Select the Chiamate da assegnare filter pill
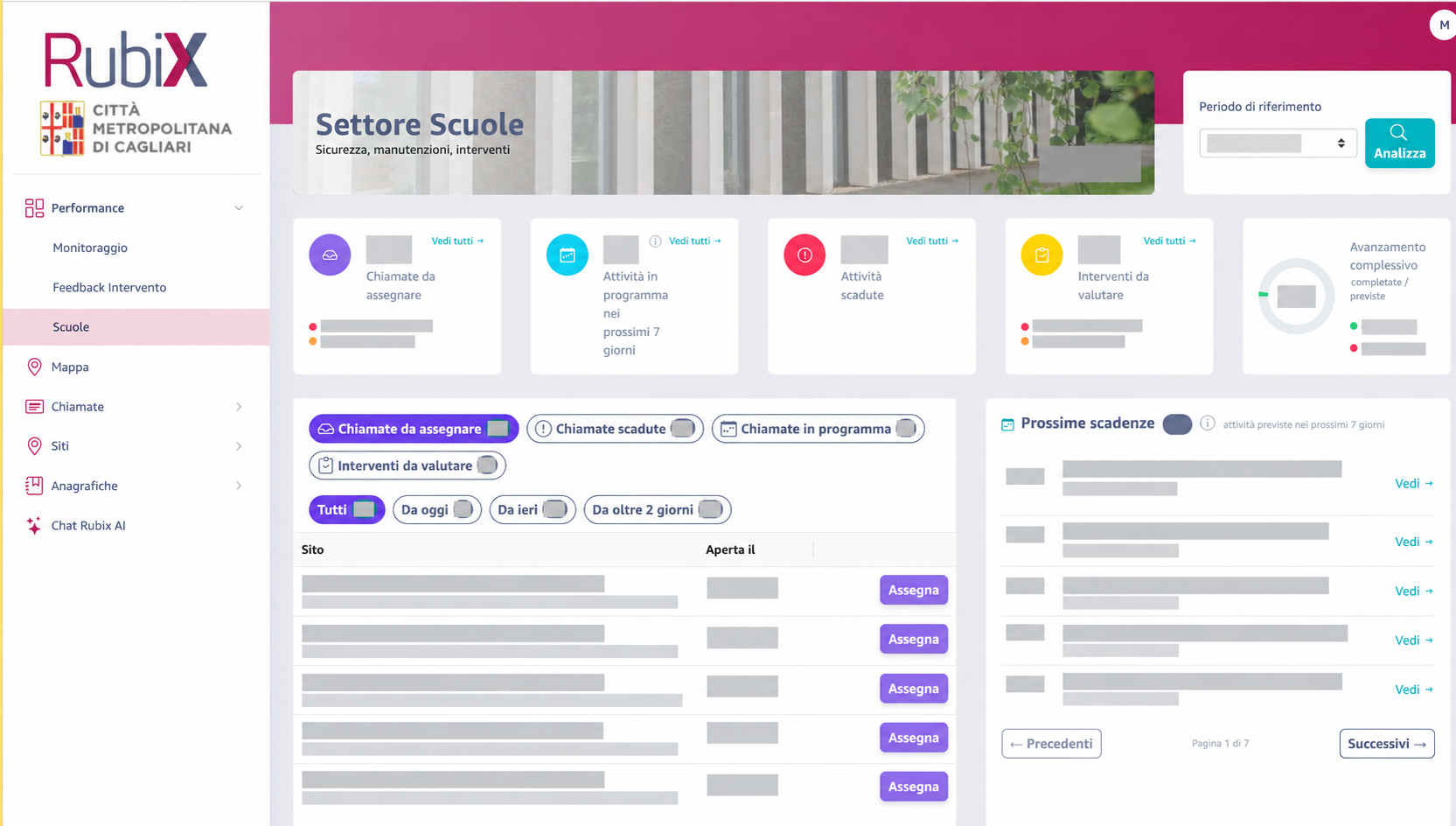The height and width of the screenshot is (826, 1456). point(414,429)
